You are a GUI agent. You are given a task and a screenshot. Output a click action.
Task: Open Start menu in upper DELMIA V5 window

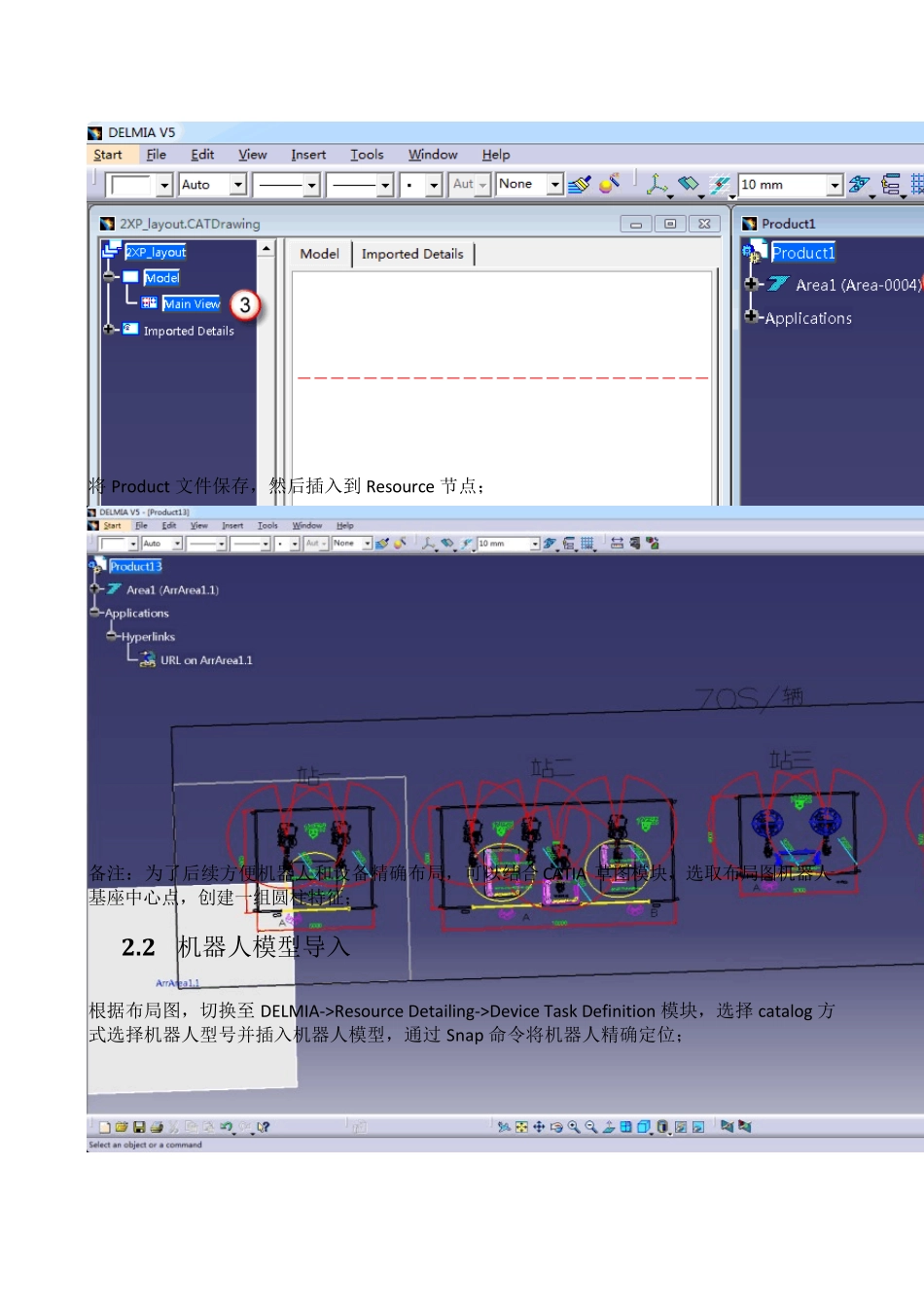(x=108, y=155)
